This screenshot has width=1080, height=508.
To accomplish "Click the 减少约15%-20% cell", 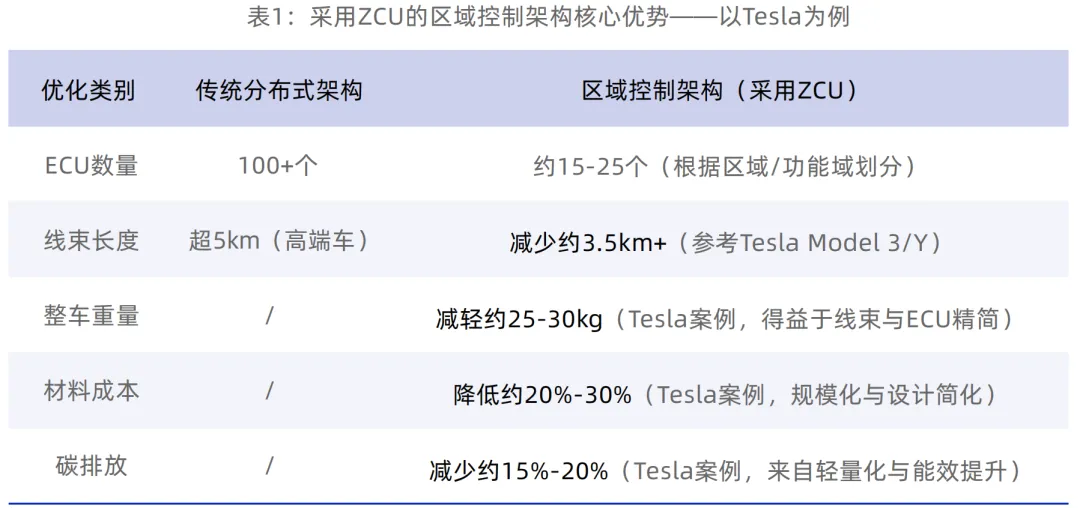I will click(725, 470).
